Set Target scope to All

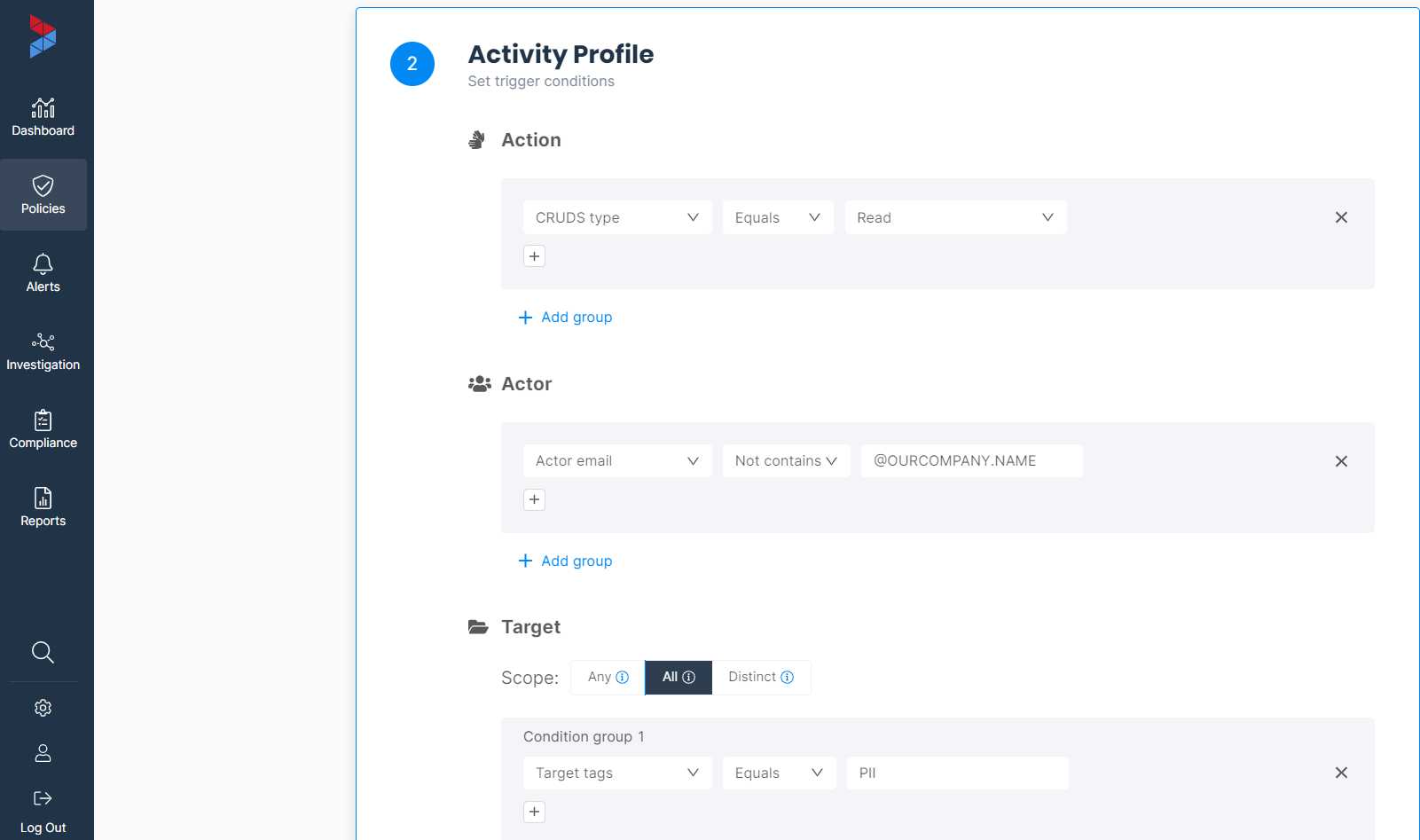point(679,677)
